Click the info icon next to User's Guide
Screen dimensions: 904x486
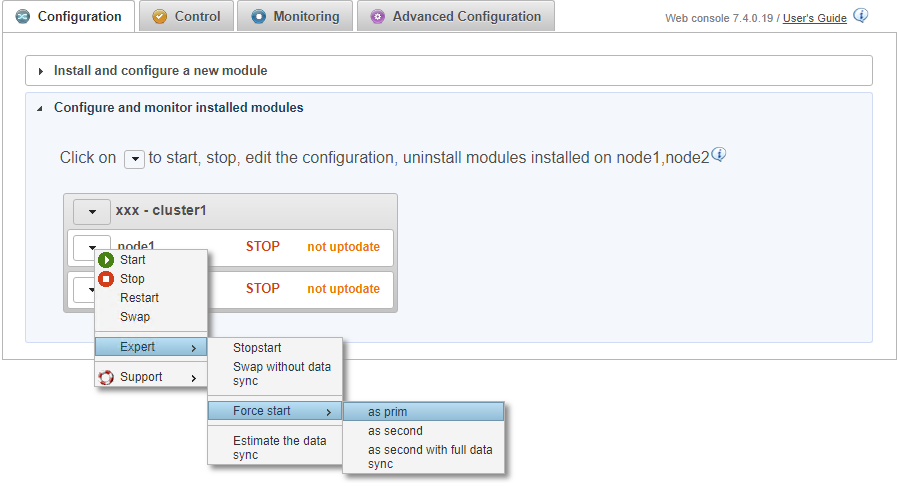click(861, 16)
